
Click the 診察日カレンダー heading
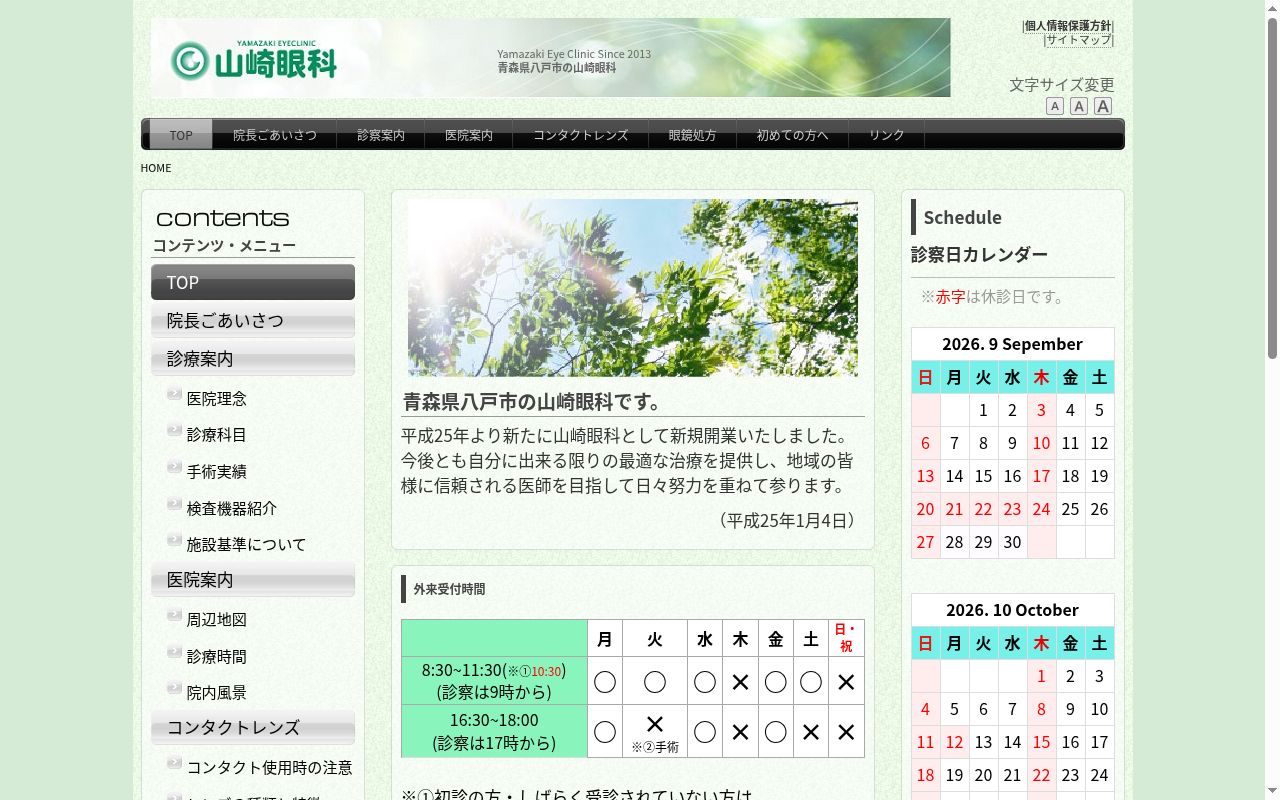tap(979, 254)
